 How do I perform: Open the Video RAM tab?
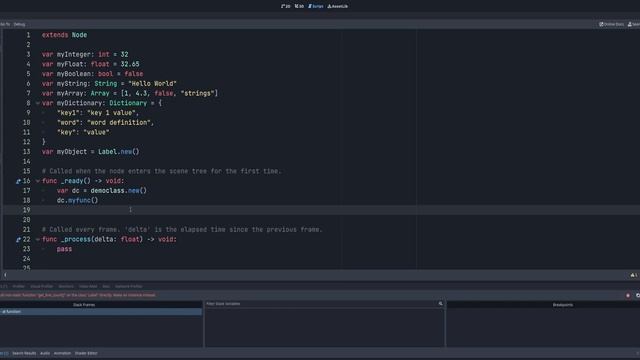click(88, 287)
